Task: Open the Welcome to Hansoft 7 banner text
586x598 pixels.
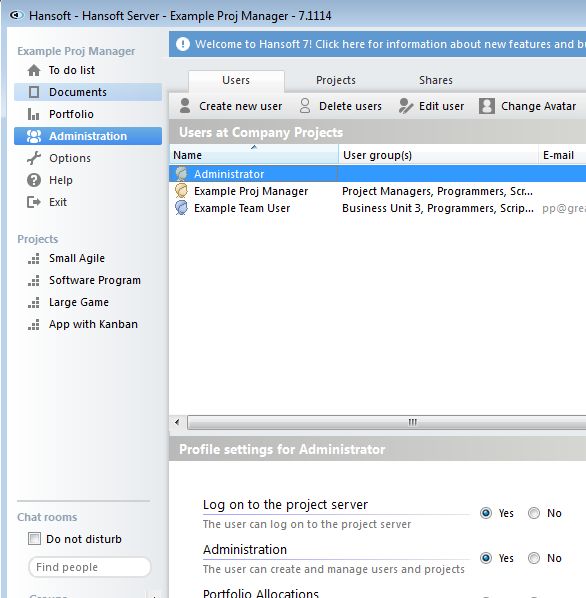Action: coord(390,44)
